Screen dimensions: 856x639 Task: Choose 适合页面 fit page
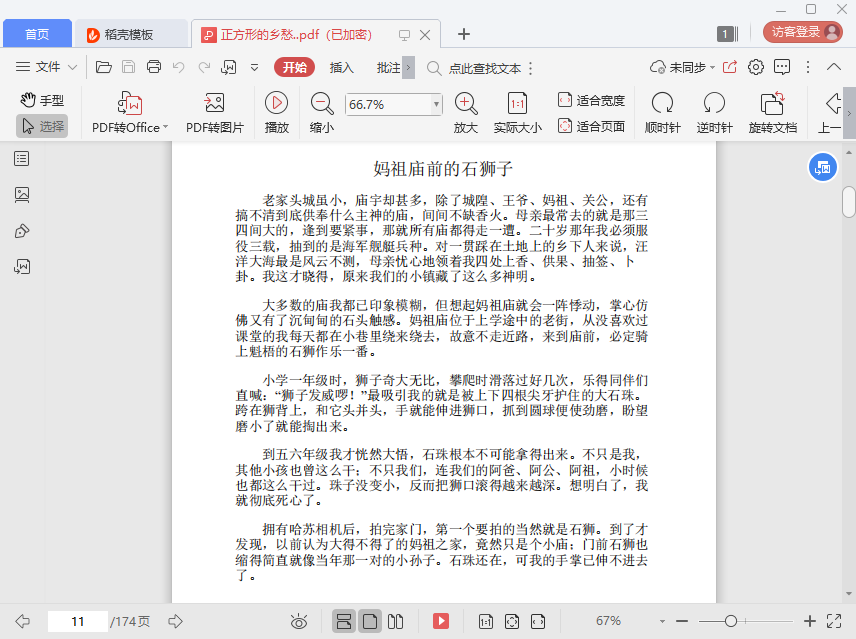[591, 126]
